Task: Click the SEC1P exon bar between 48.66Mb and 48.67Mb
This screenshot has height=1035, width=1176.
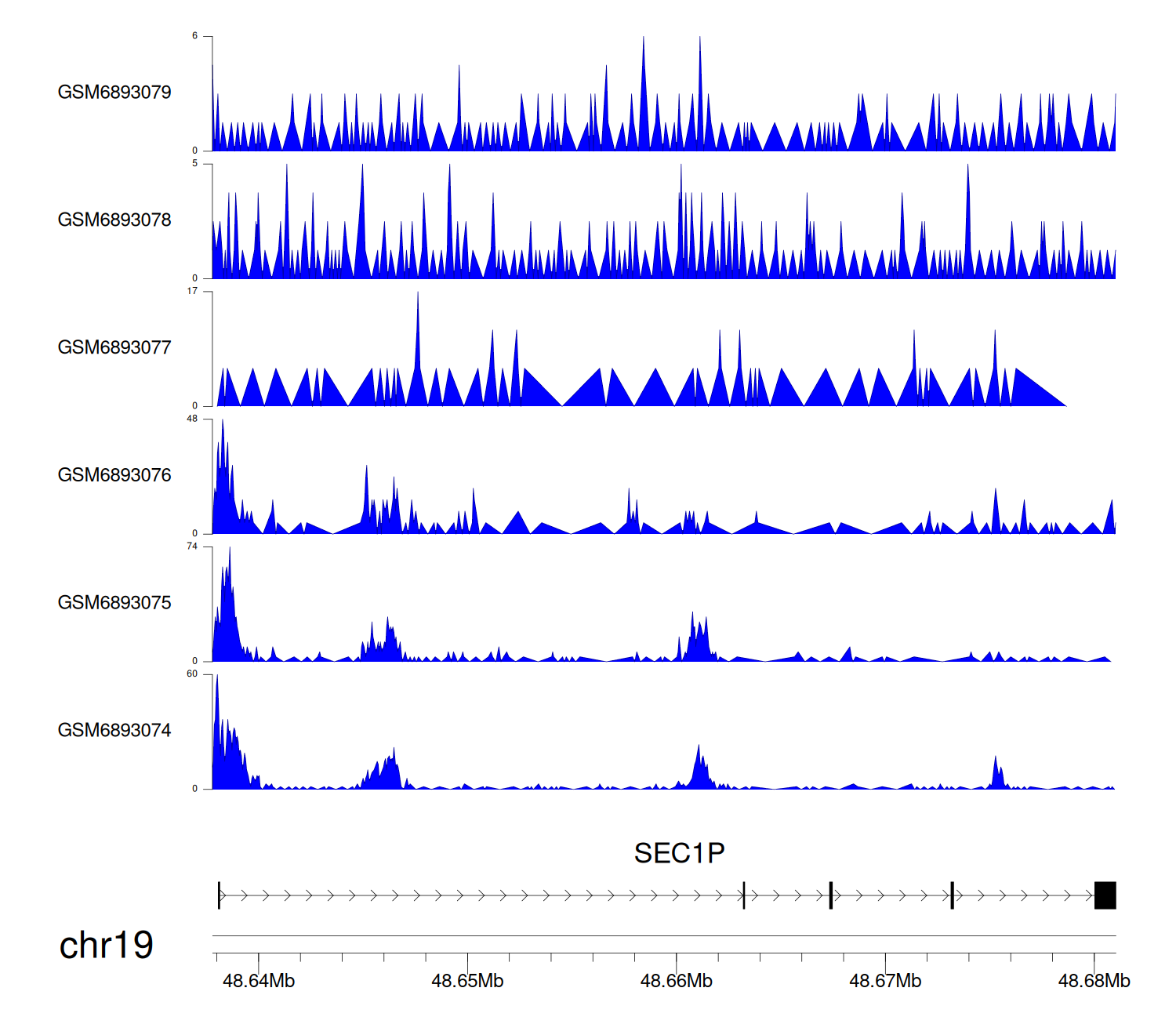Action: (x=743, y=895)
